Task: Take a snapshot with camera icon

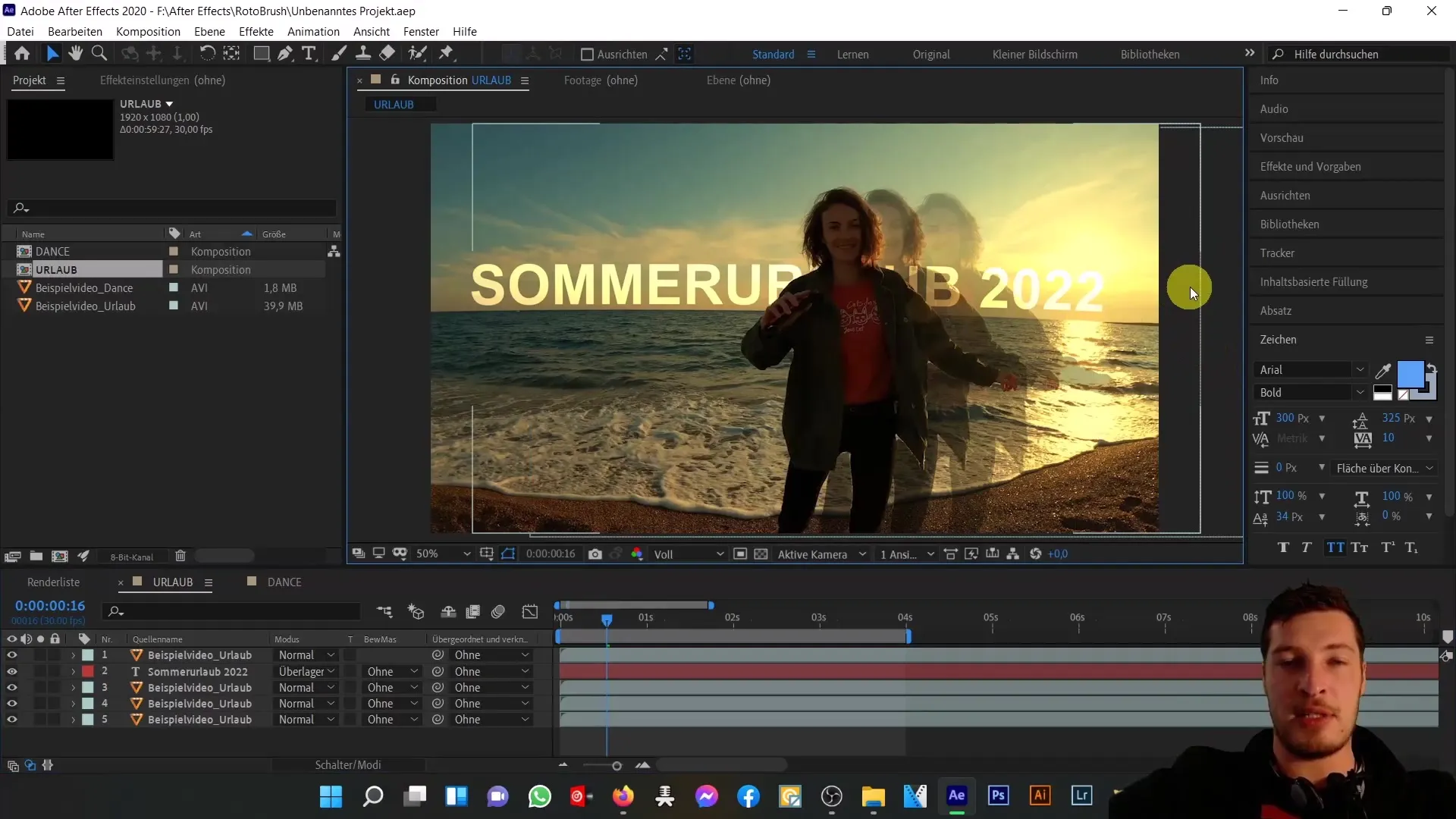Action: [595, 554]
